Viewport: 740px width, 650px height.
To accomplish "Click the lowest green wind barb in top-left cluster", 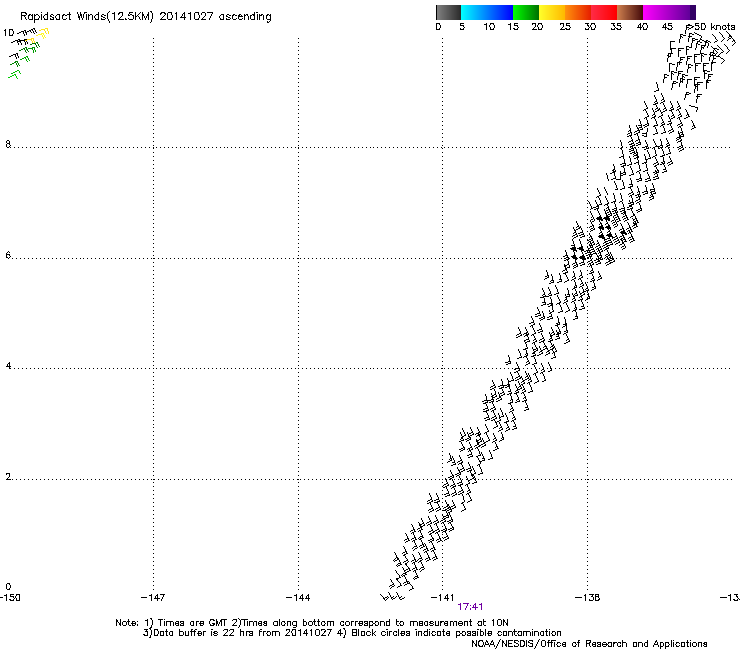I will (15, 74).
